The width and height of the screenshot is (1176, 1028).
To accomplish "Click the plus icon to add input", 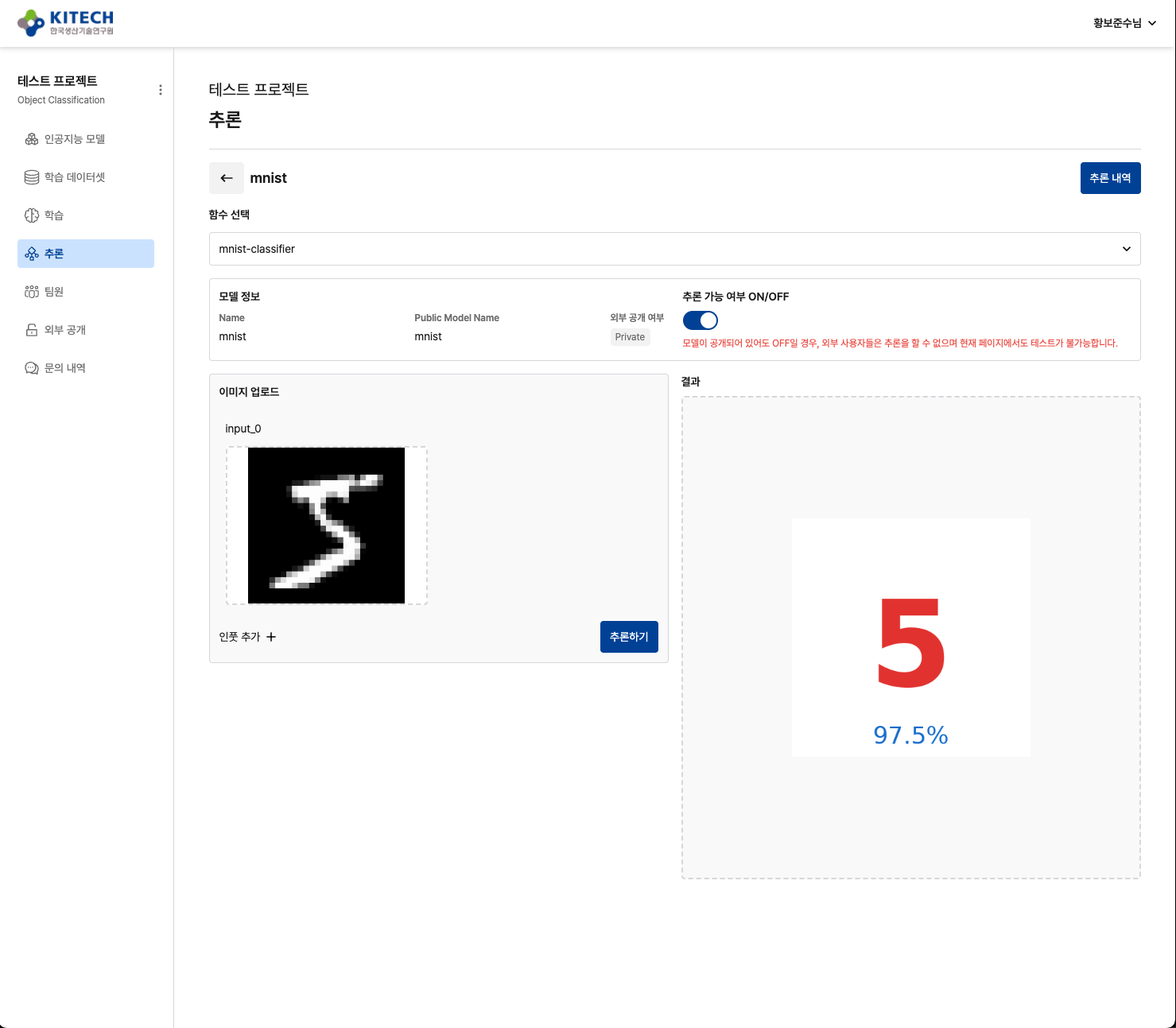I will tap(271, 637).
